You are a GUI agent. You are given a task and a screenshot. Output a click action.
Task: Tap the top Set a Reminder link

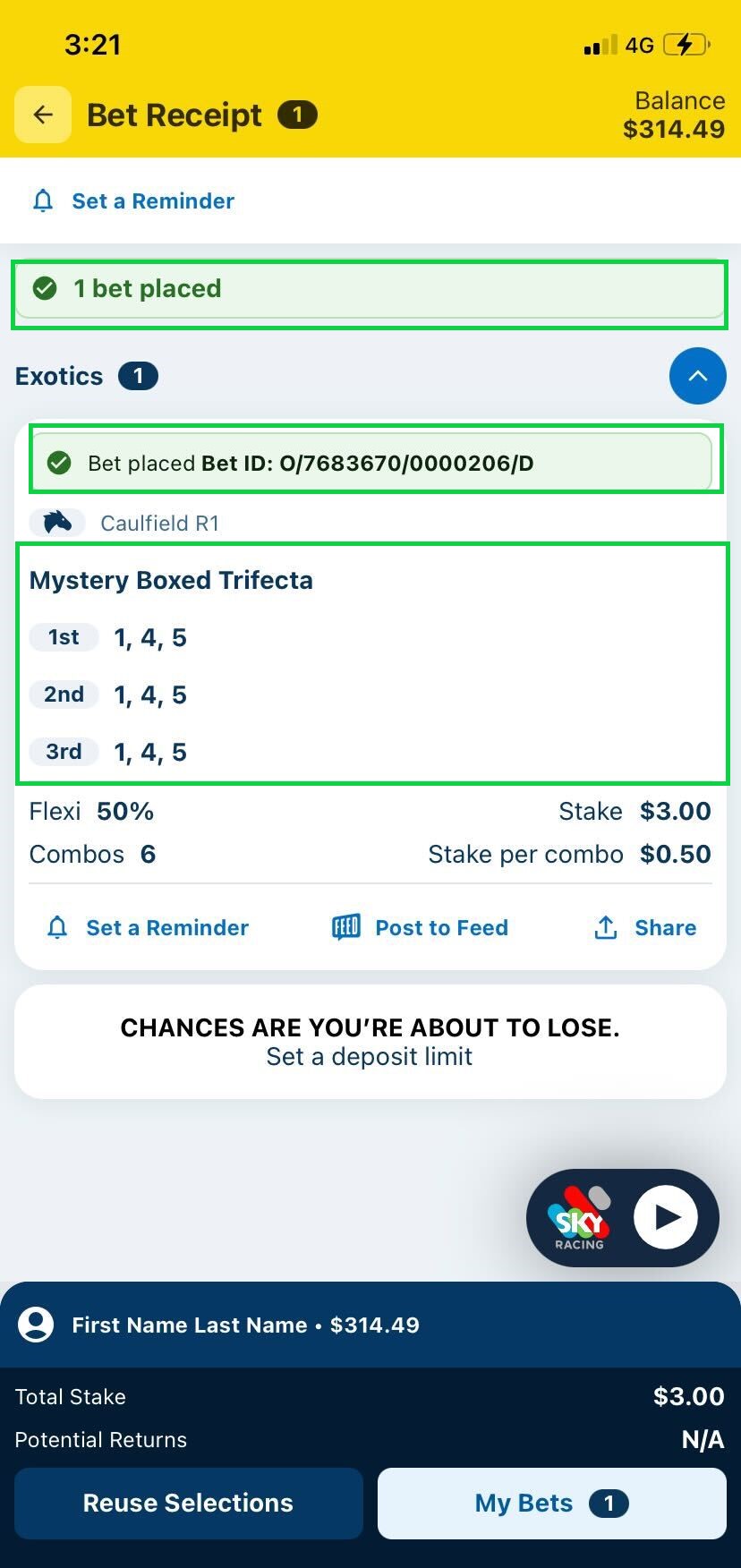pos(153,200)
